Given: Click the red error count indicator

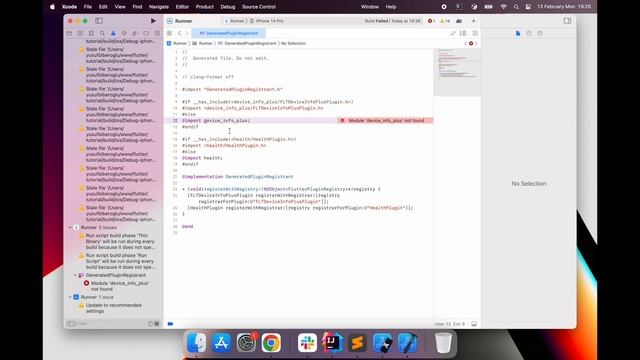Looking at the screenshot, I should point(431,21).
